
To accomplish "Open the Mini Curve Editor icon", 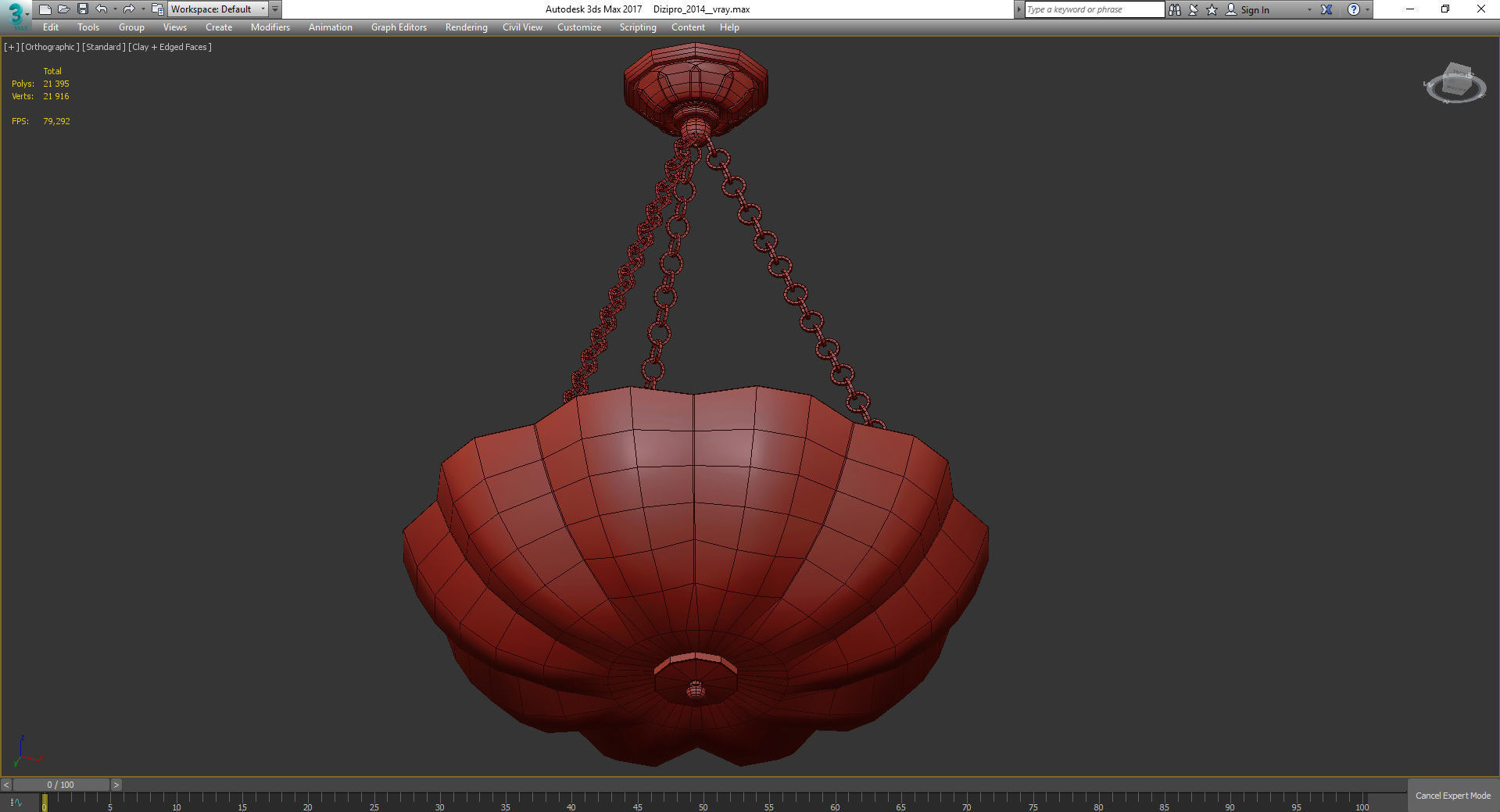I will pos(16,802).
